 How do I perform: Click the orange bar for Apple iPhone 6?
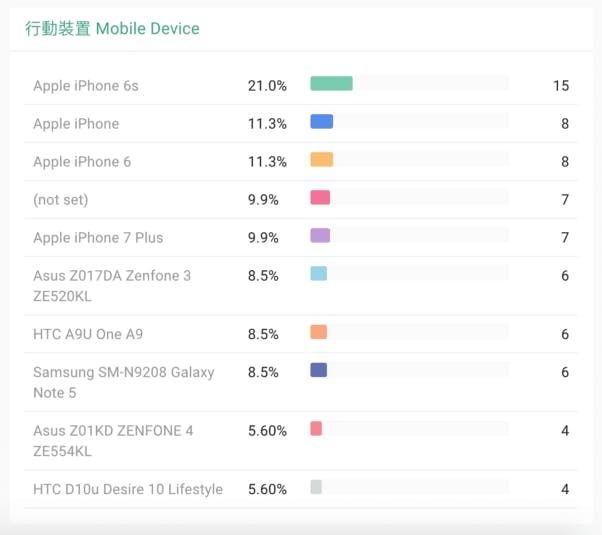pyautogui.click(x=321, y=160)
